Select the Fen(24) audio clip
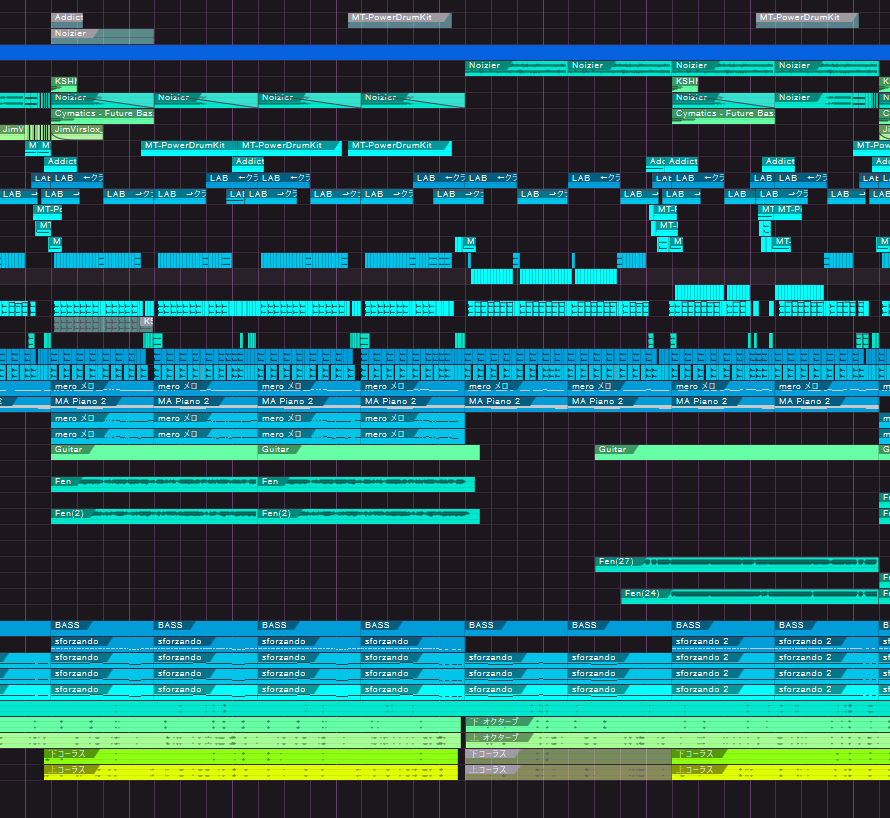 pyautogui.click(x=749, y=596)
